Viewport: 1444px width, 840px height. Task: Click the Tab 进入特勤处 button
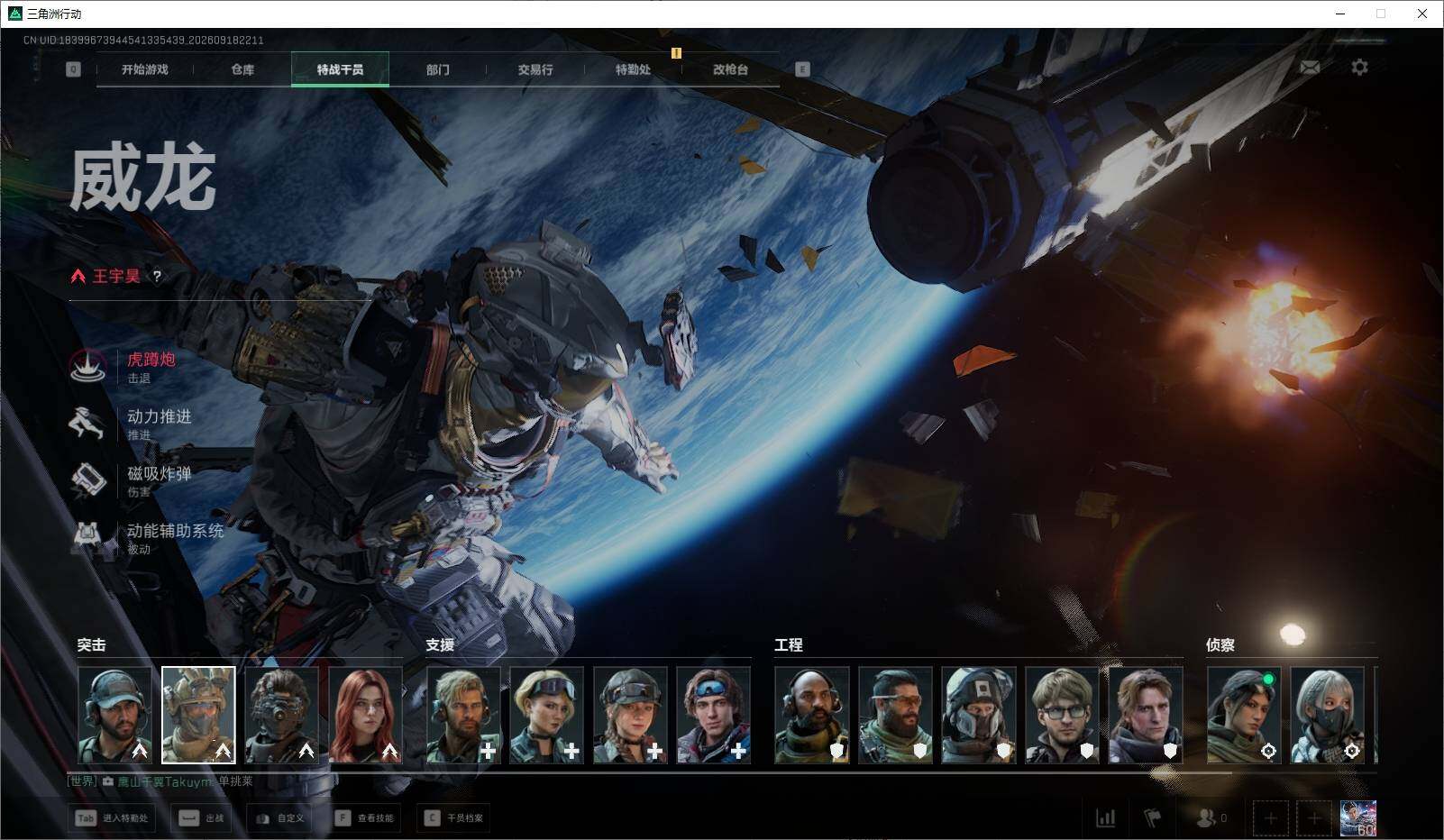(112, 818)
